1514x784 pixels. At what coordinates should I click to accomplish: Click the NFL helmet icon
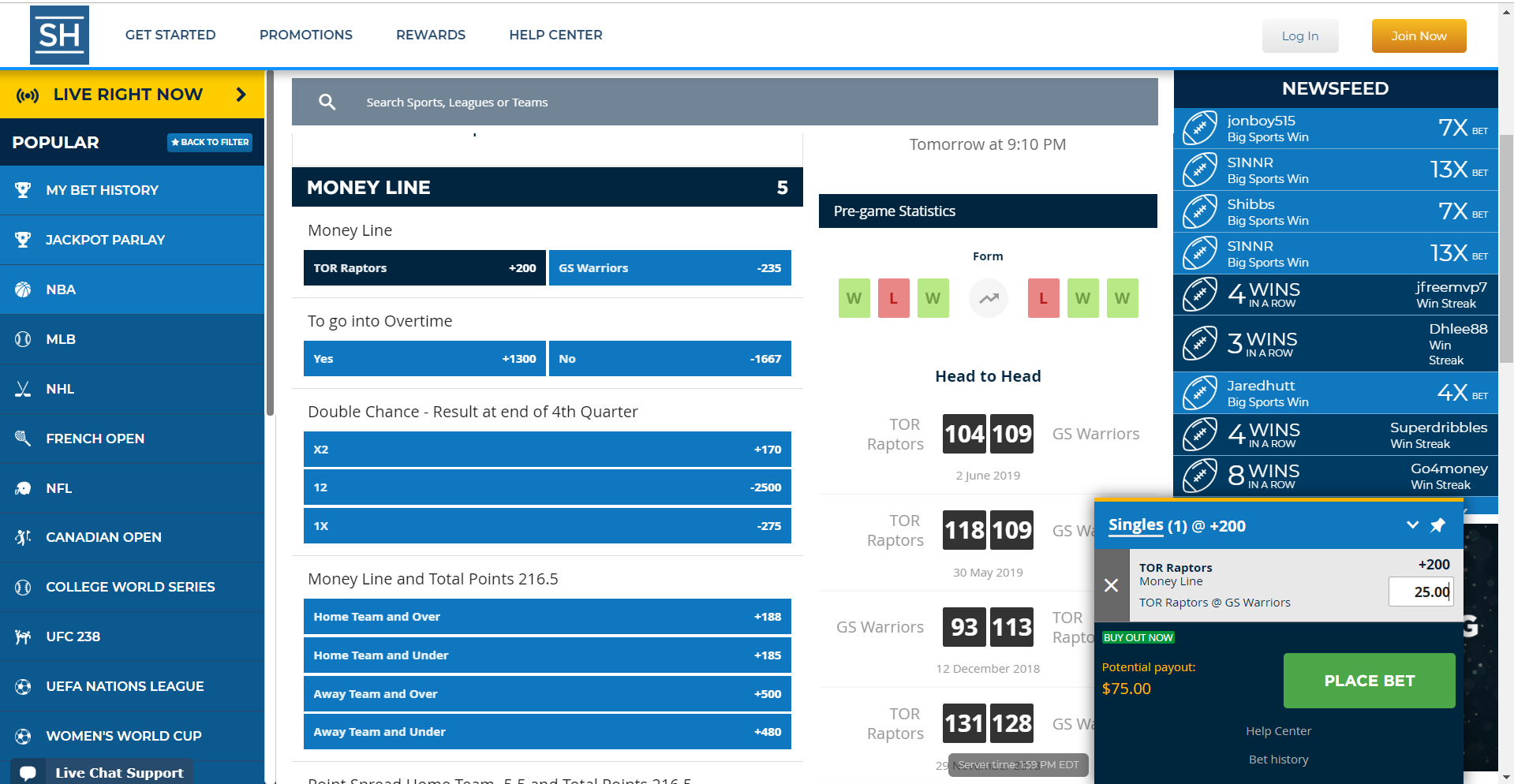[x=23, y=488]
